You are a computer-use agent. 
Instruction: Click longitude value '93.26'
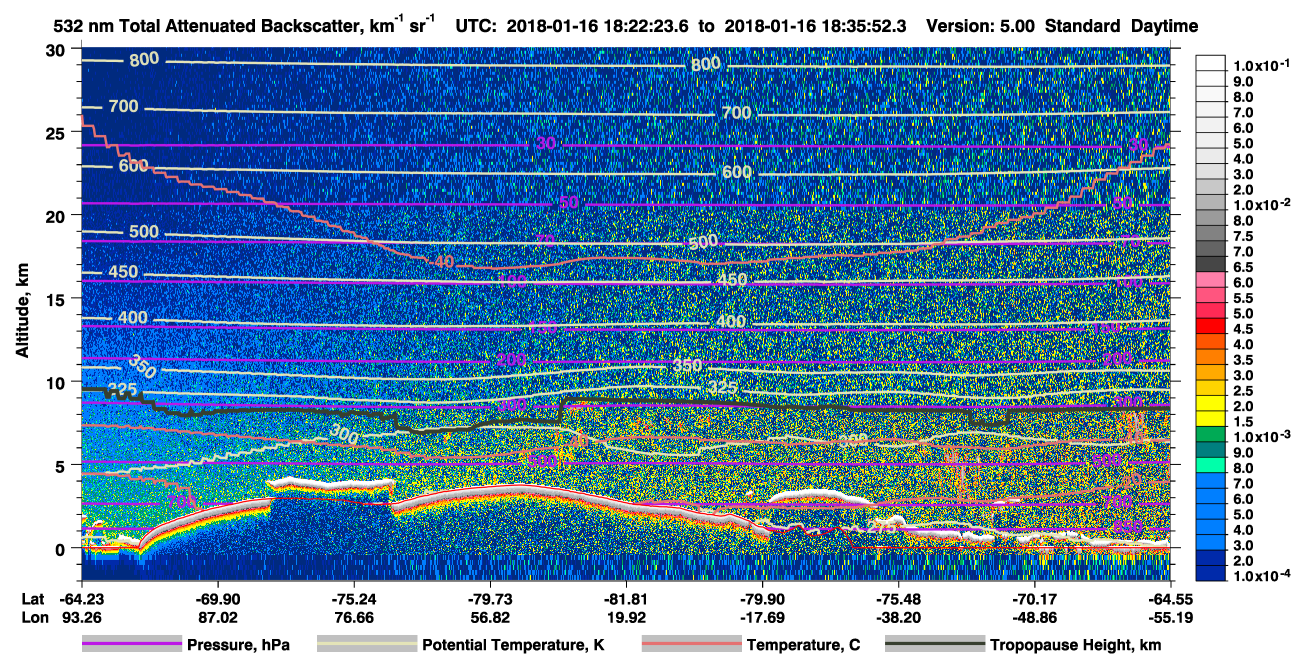80,618
